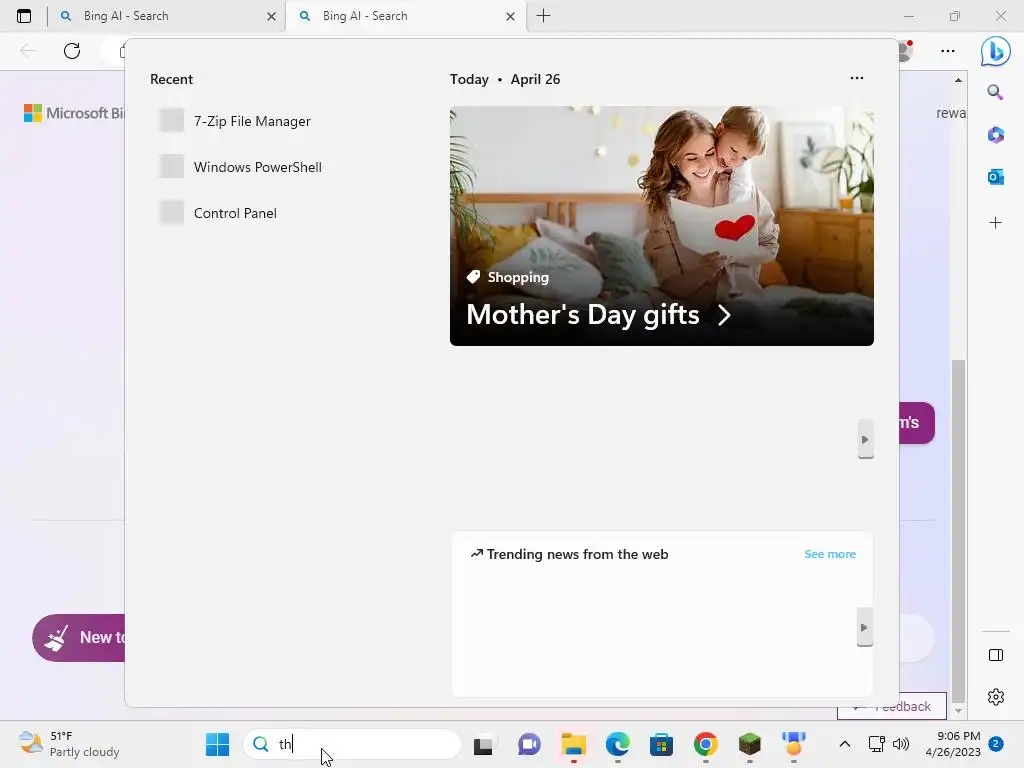1024x768 pixels.
Task: Toggle the Edge sidebar visibility icon
Action: [996, 655]
